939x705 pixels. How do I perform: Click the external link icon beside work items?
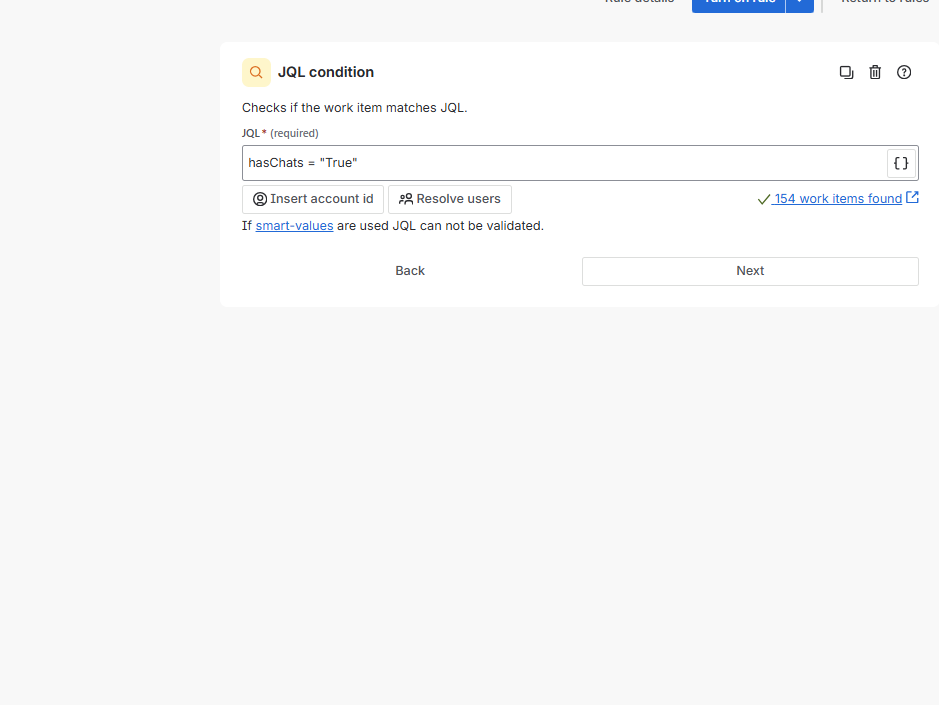click(912, 198)
